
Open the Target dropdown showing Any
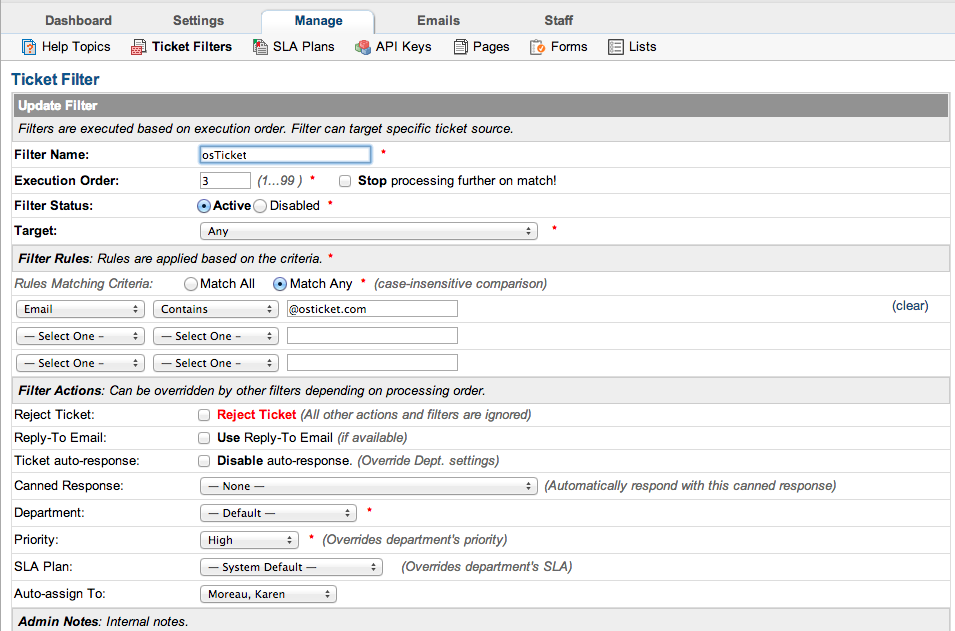pos(368,231)
